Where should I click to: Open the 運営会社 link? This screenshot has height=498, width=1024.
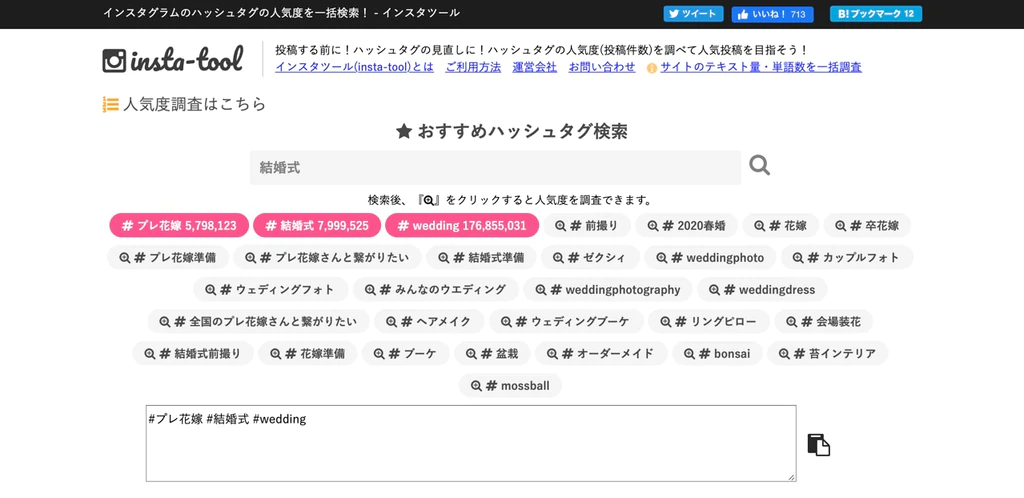[x=534, y=67]
